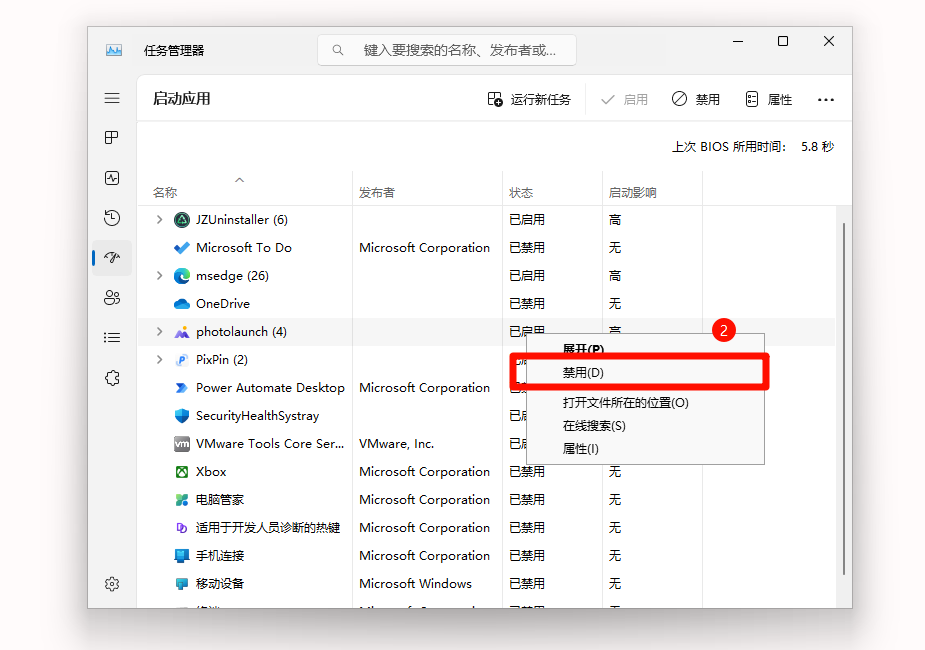Click the 移动设备 app icon

click(x=182, y=584)
